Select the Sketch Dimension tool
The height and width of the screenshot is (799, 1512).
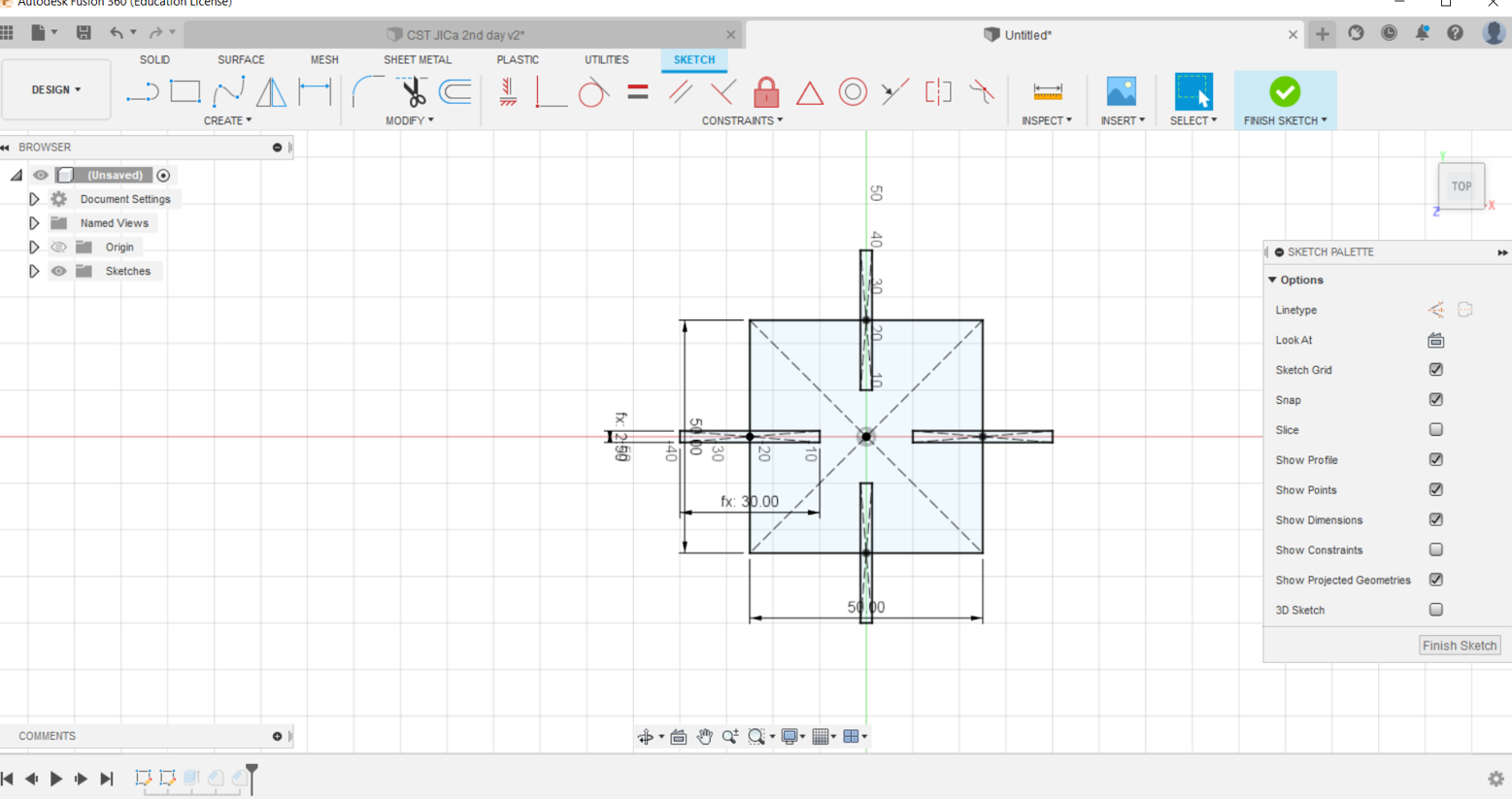click(315, 92)
